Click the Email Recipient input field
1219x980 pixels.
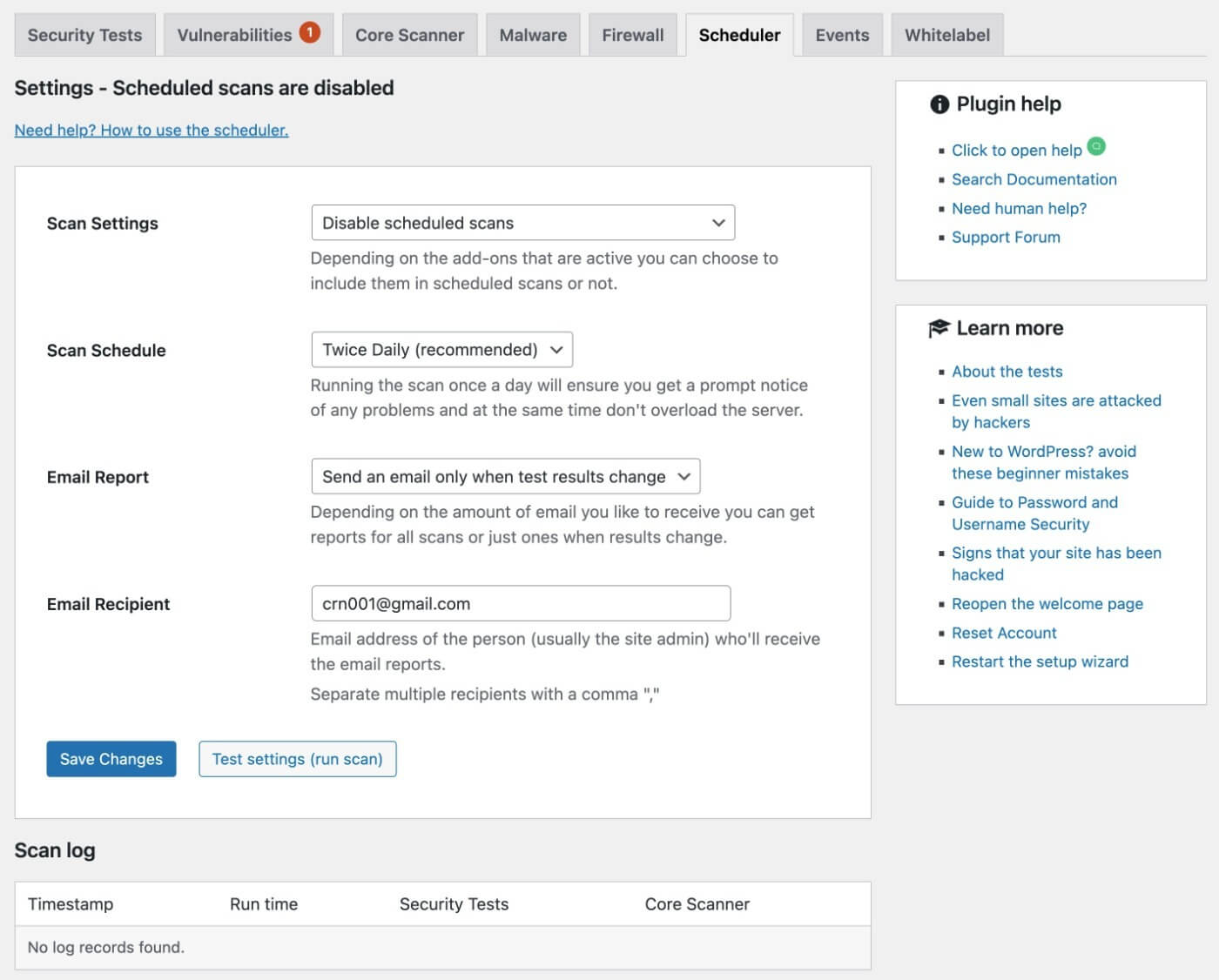[521, 603]
